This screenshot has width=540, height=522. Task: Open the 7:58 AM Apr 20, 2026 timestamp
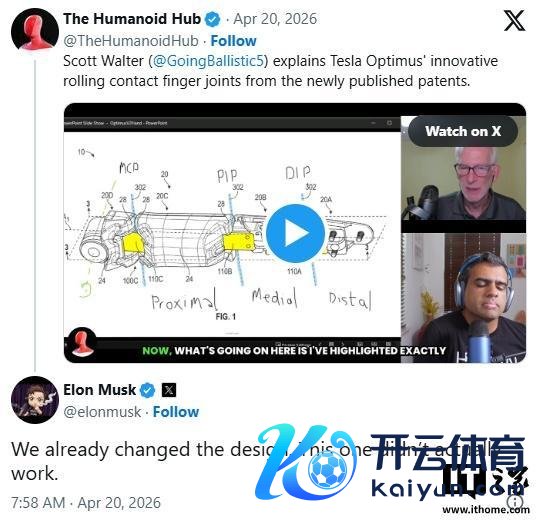86,503
